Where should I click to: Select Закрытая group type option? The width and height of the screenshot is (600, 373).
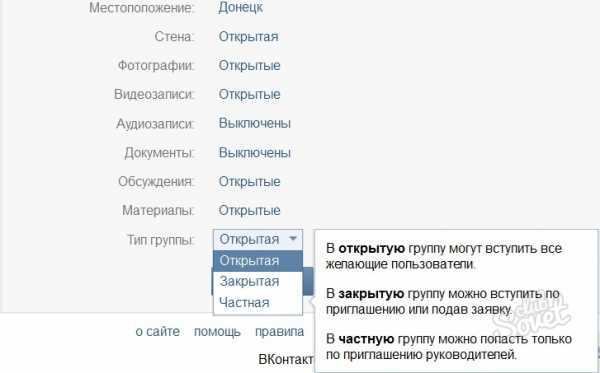tap(258, 282)
